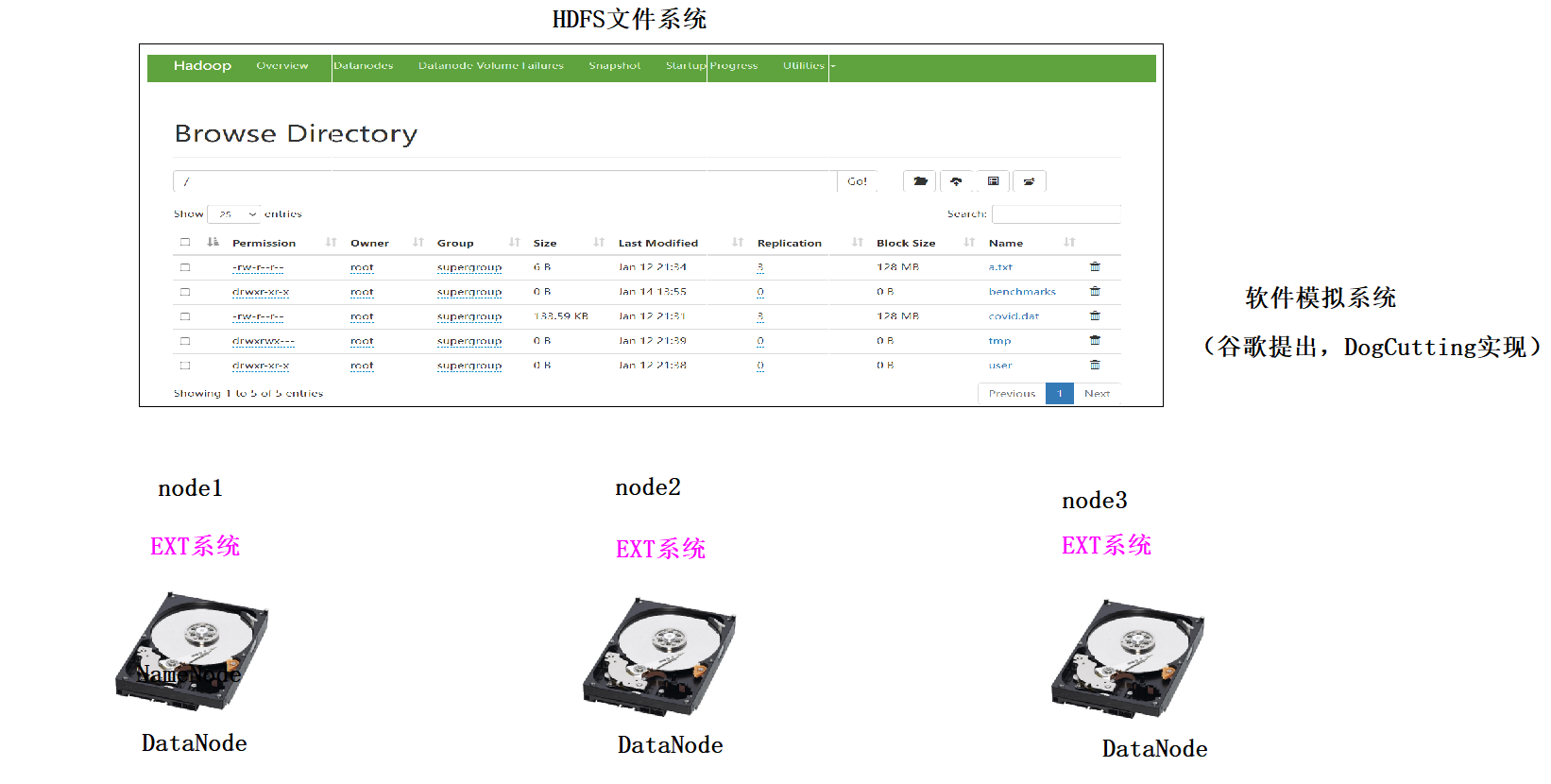Click the date Jan 14 13:55
Viewport: 1551px width, 784px height.
point(653,292)
